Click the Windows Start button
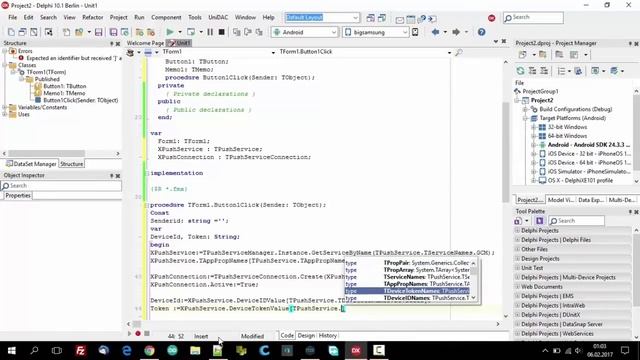 tap(11, 350)
